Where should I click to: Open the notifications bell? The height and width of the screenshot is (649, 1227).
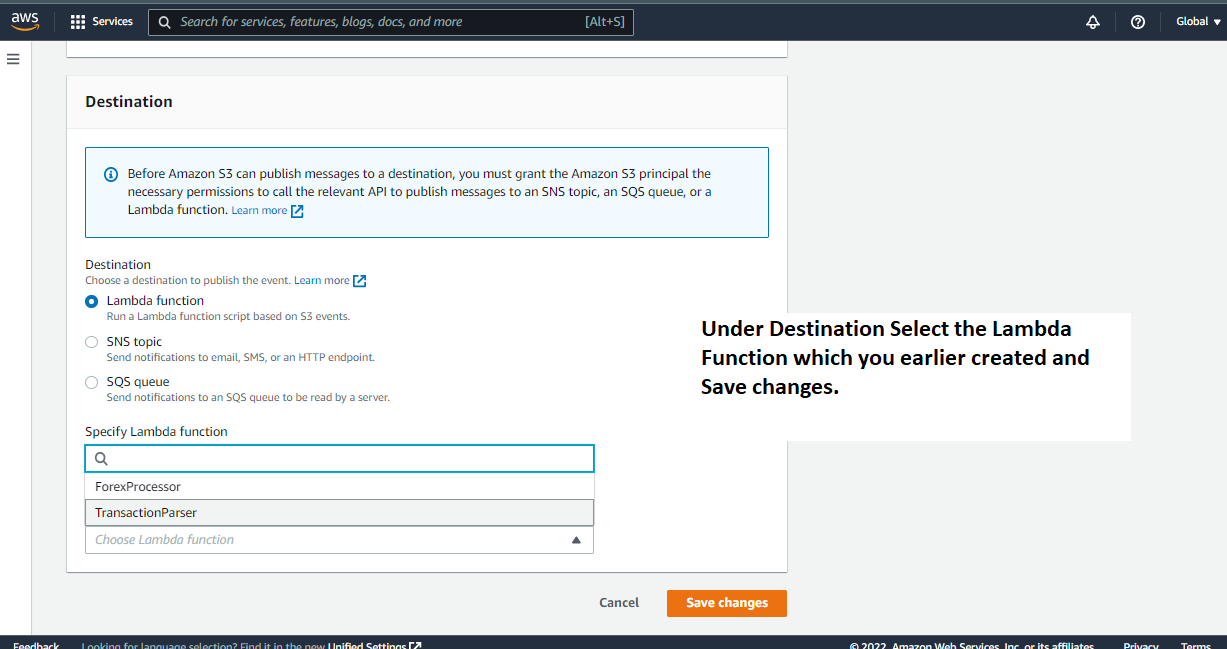1093,22
